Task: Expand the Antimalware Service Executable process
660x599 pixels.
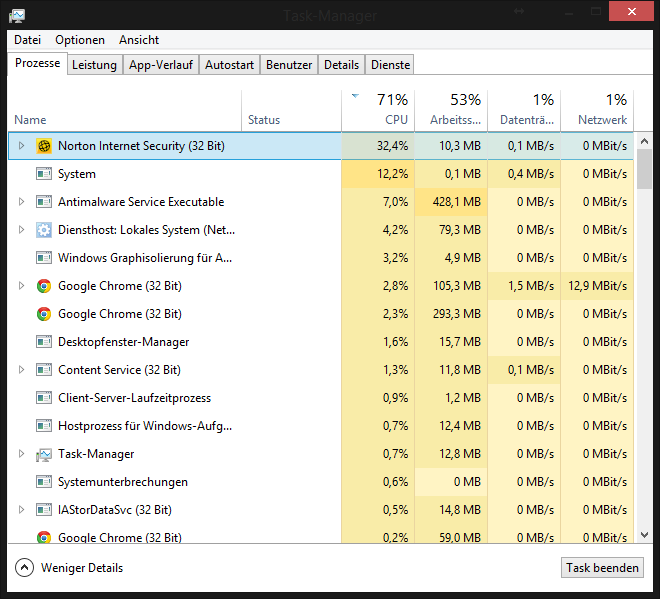Action: coord(21,202)
